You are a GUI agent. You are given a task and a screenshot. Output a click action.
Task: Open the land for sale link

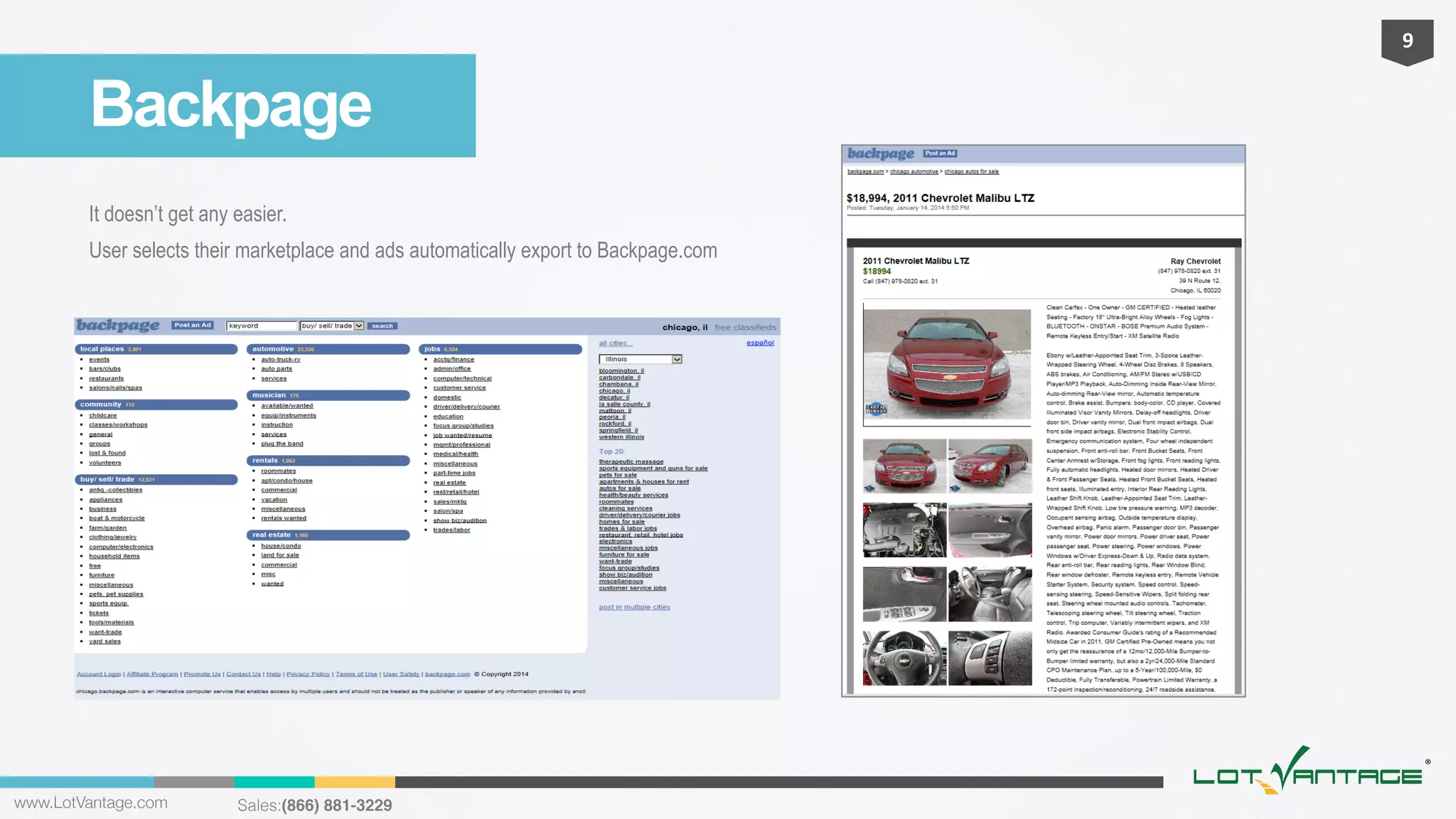[280, 555]
